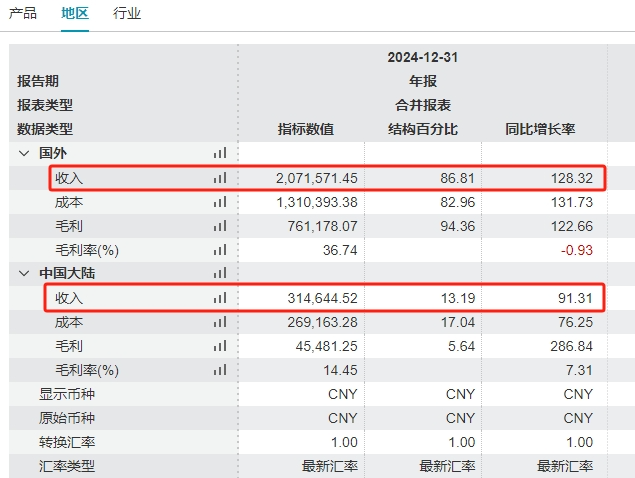Image resolution: width=635 pixels, height=478 pixels.
Task: Select the 中国大陆 tree row label
Action: point(67,273)
